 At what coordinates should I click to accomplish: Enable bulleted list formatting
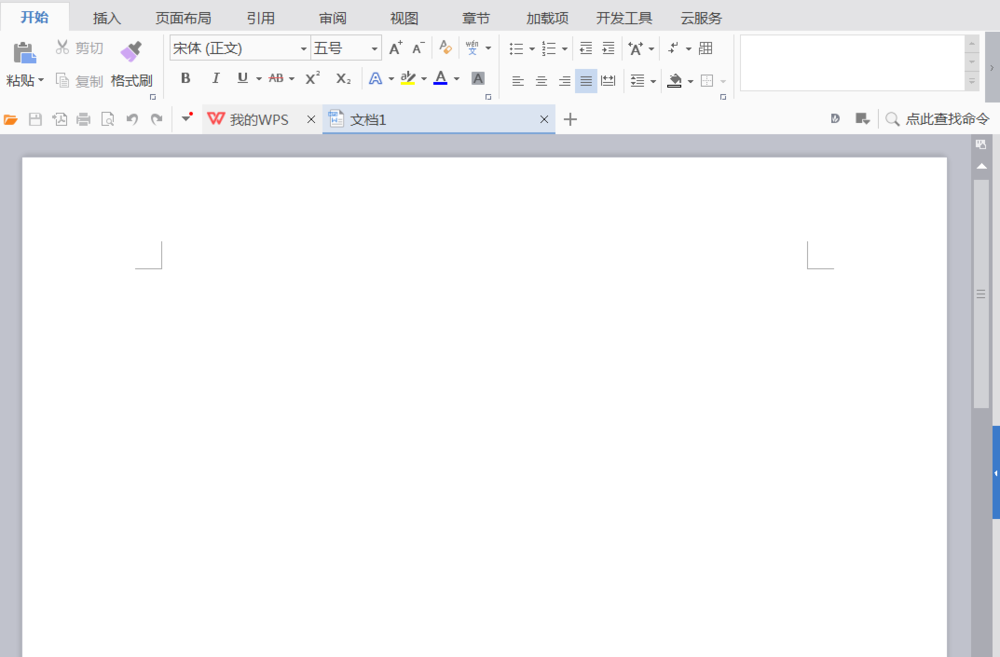click(514, 47)
